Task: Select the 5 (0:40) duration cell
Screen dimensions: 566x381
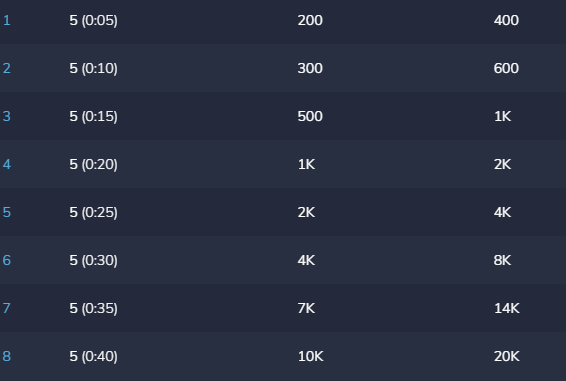Action: pos(93,356)
